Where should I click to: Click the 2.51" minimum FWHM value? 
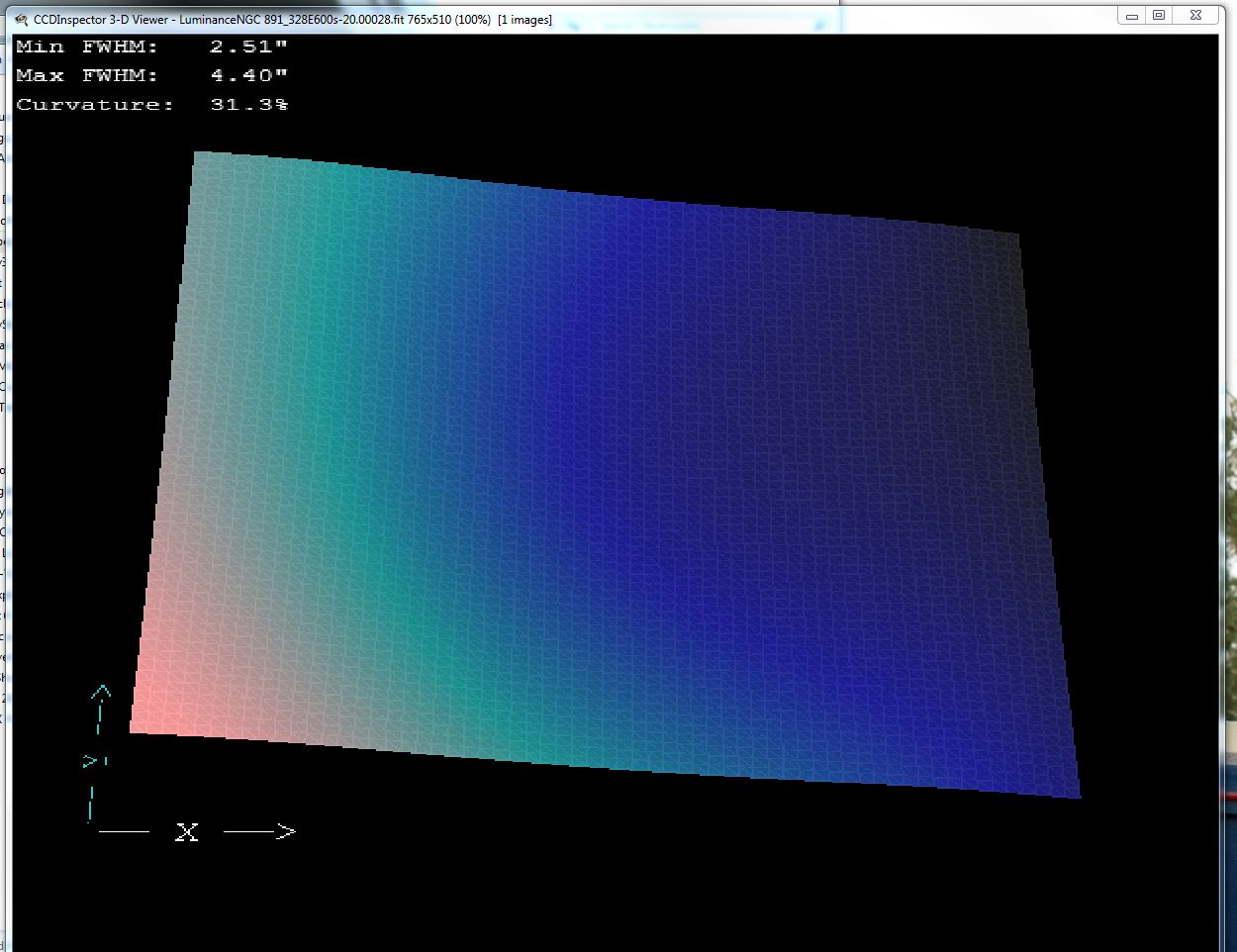pyautogui.click(x=248, y=47)
